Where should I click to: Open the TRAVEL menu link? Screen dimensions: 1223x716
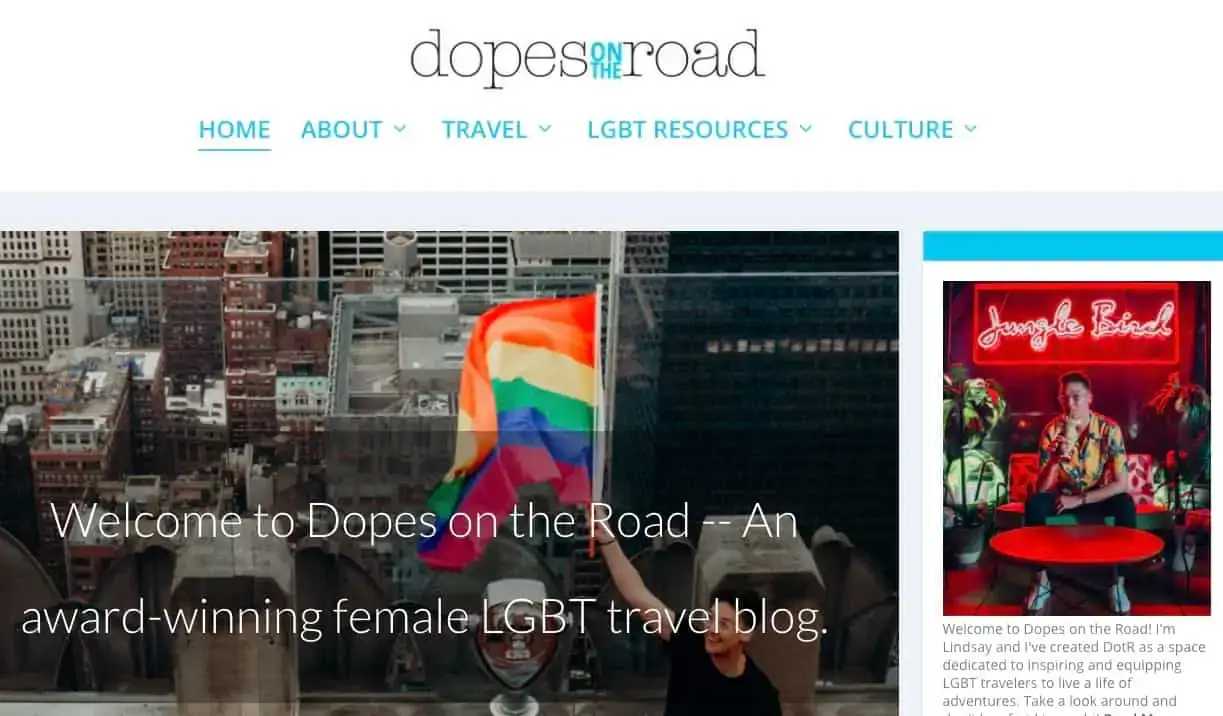tap(484, 129)
